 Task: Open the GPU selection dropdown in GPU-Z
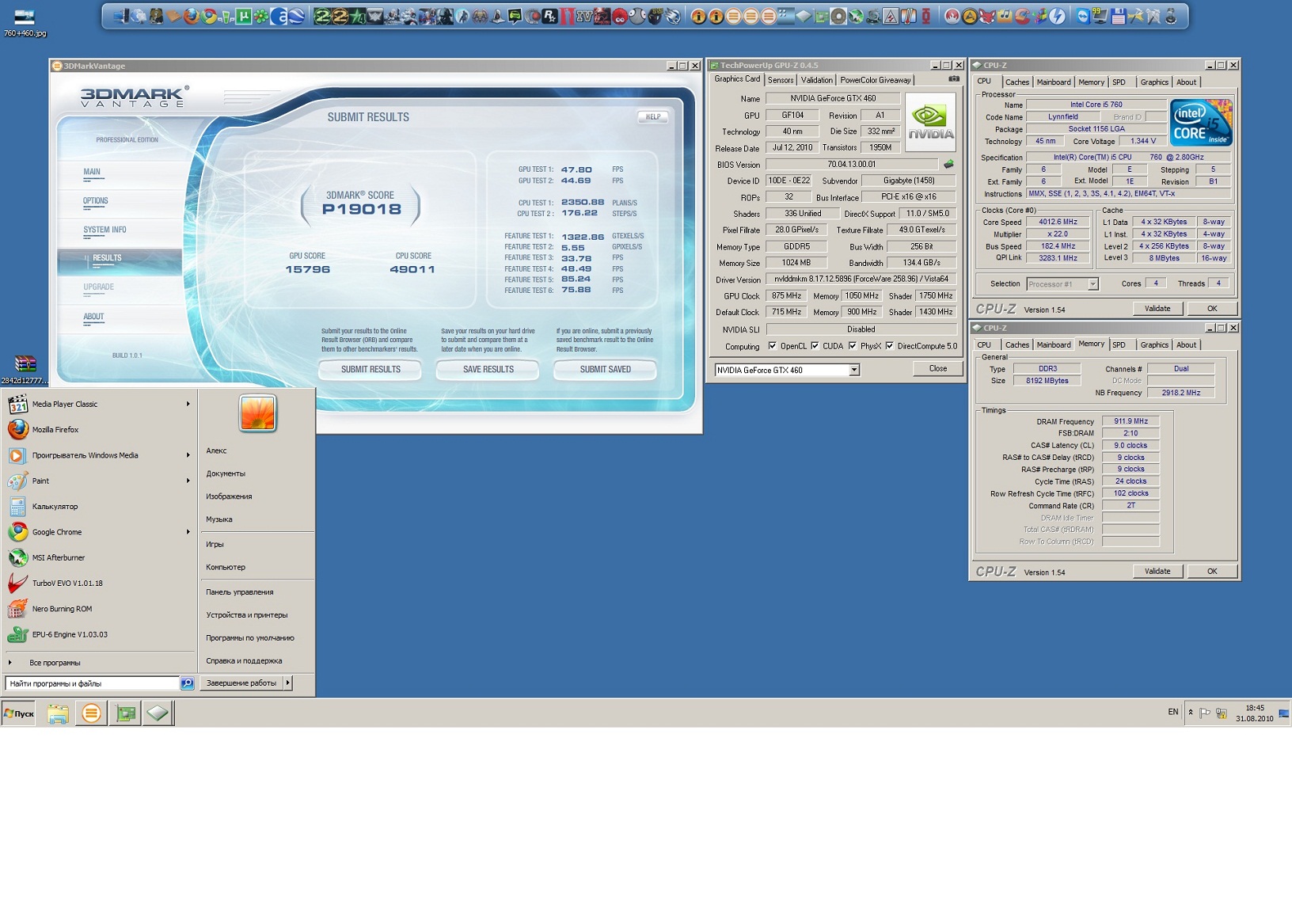pyautogui.click(x=854, y=370)
